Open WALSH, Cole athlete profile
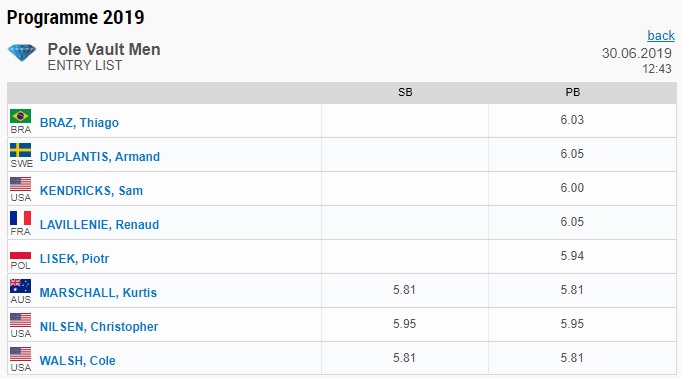The image size is (681, 379). [77, 360]
